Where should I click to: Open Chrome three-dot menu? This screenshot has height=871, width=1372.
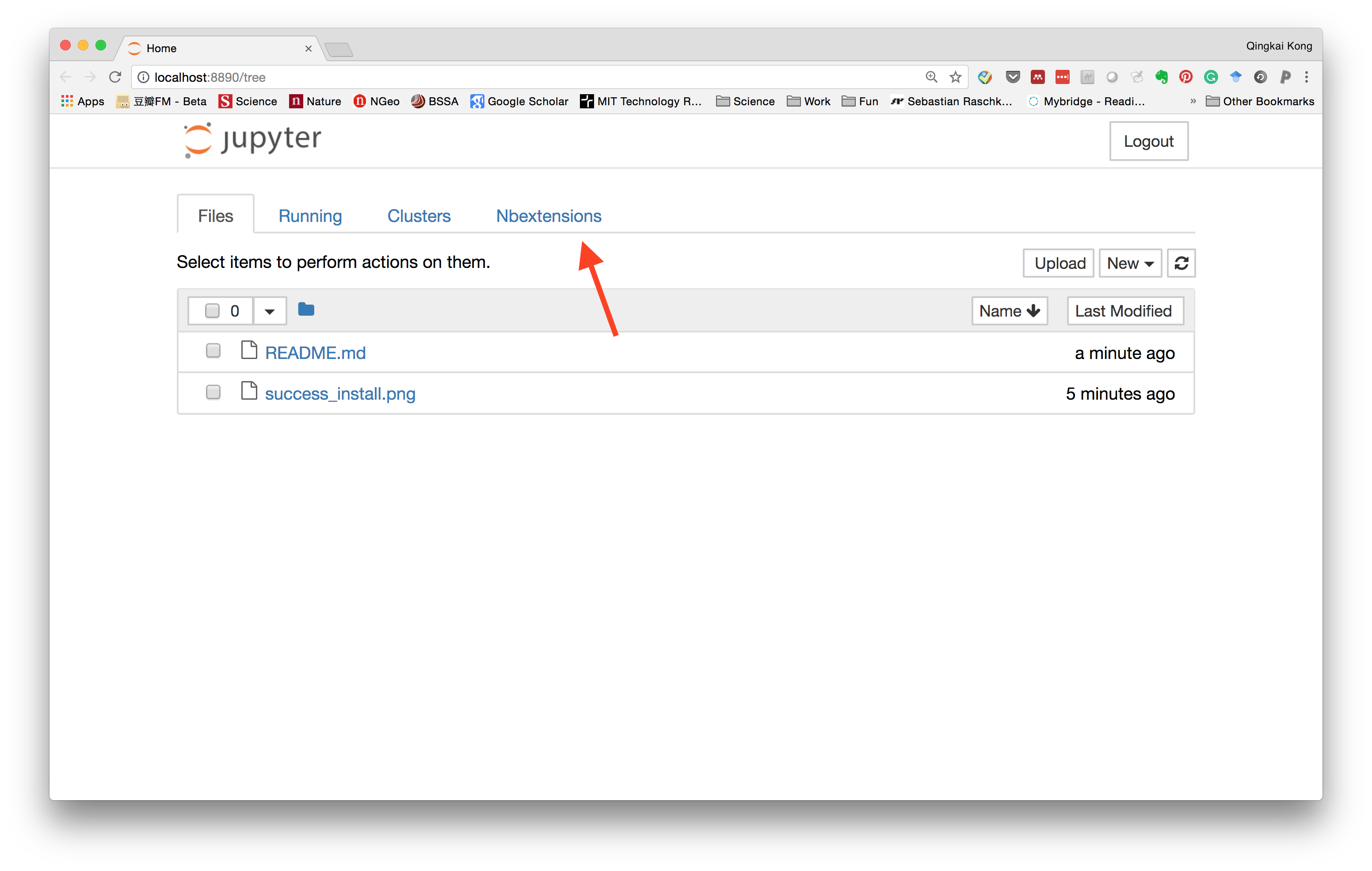pyautogui.click(x=1307, y=77)
